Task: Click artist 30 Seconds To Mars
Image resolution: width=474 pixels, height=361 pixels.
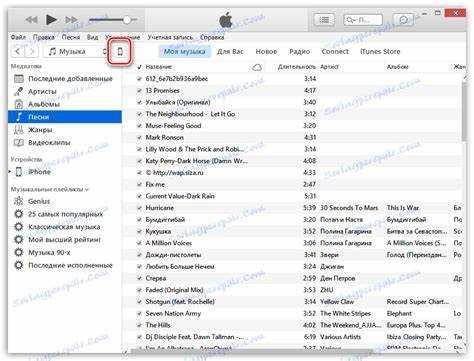Action: [x=349, y=208]
